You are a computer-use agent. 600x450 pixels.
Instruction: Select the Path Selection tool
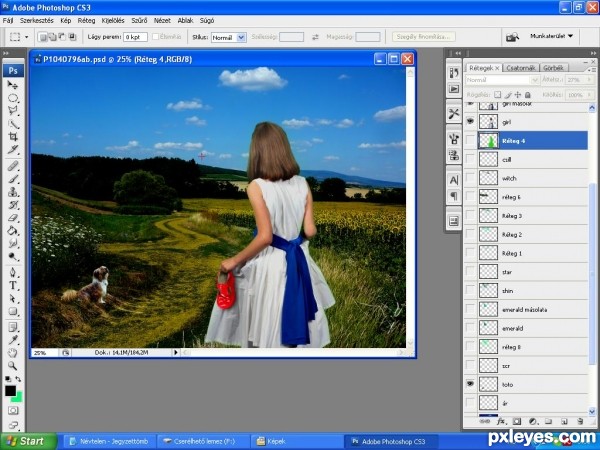pyautogui.click(x=13, y=298)
